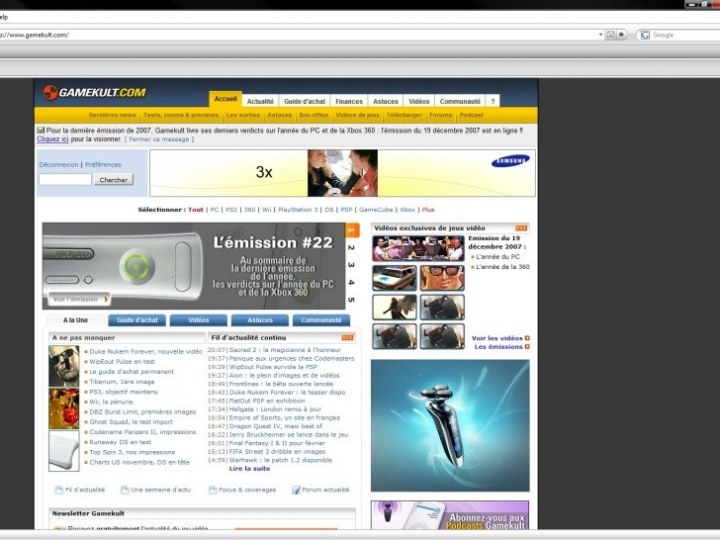The image size is (720, 540).
Task: Click the page feed icon in address bar
Action: pyautogui.click(x=611, y=35)
